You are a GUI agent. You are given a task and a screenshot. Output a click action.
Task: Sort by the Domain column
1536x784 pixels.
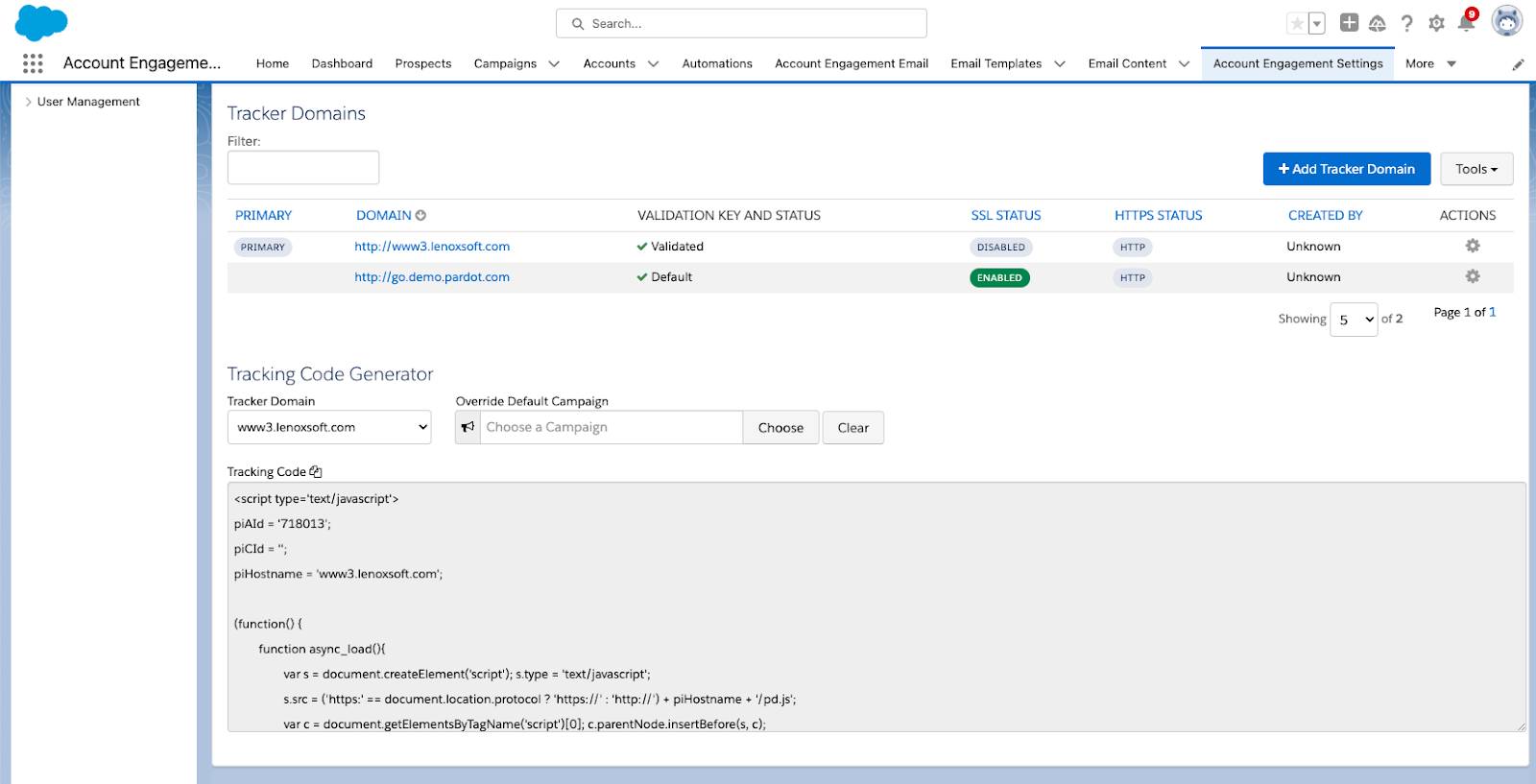[x=384, y=215]
